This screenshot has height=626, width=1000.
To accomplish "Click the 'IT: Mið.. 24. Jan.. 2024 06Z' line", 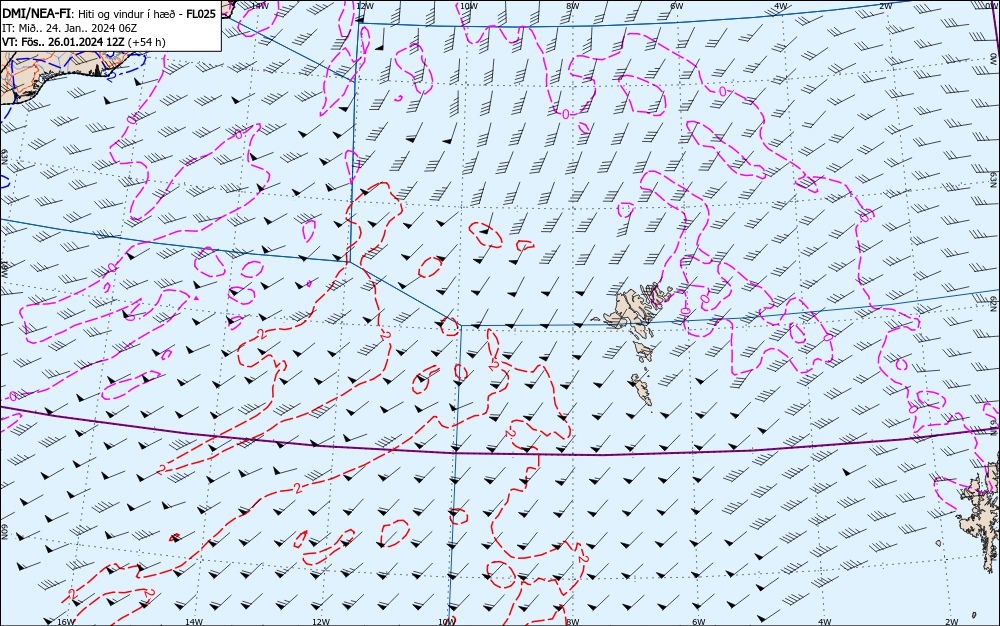I will click(x=70, y=28).
